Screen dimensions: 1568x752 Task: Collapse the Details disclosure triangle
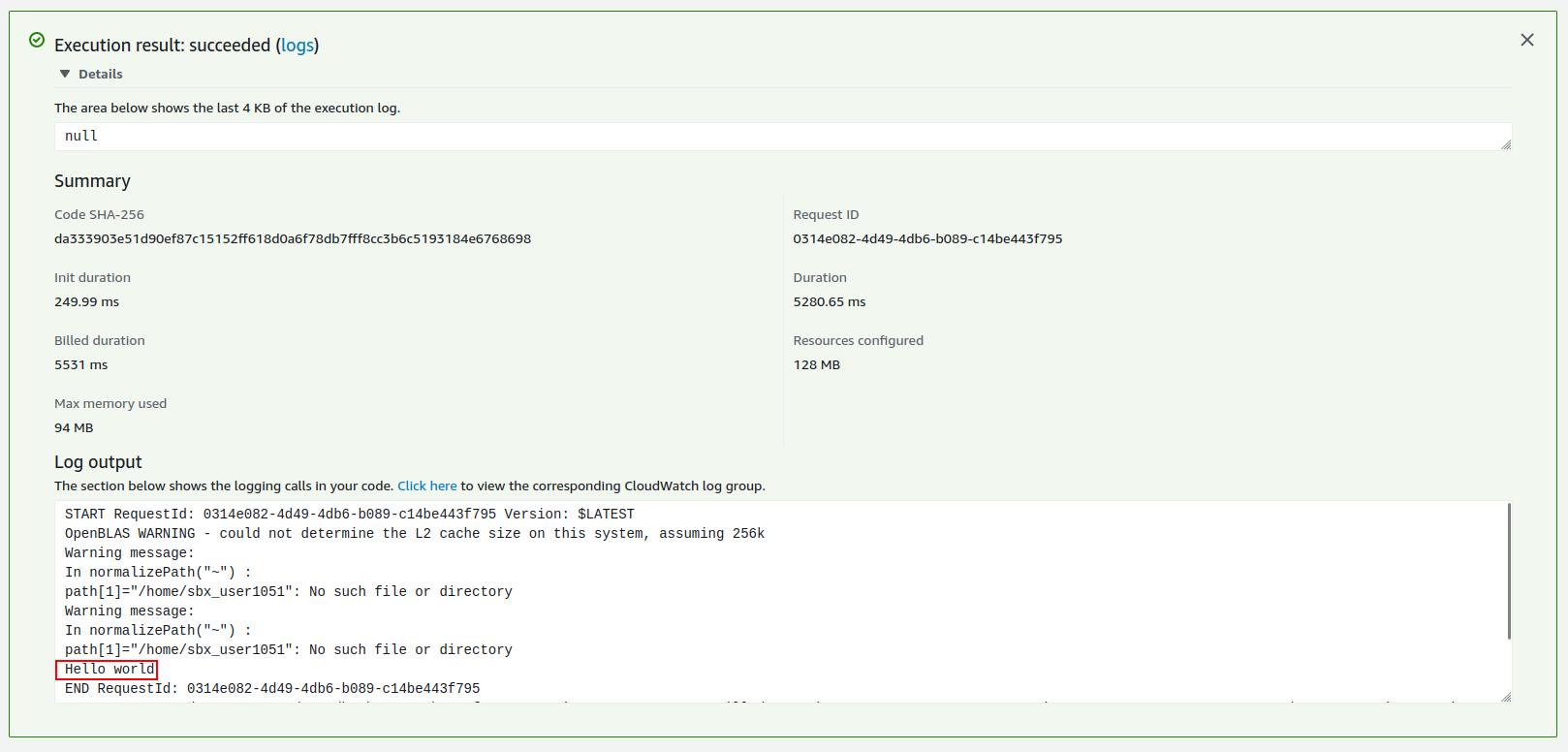point(65,74)
